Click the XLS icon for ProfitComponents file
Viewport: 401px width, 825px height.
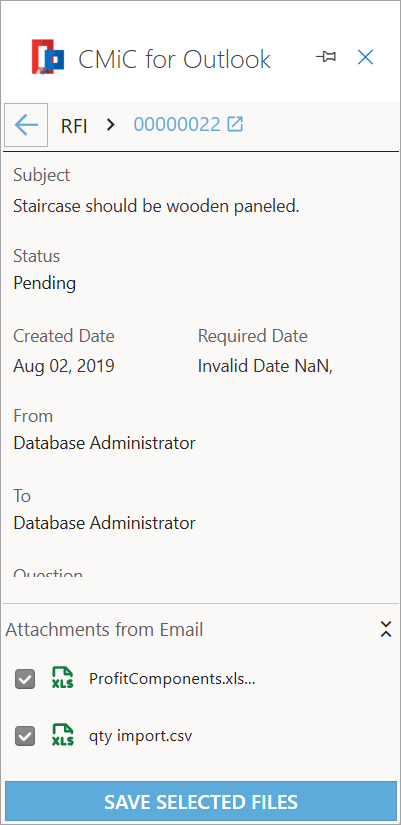coord(63,678)
